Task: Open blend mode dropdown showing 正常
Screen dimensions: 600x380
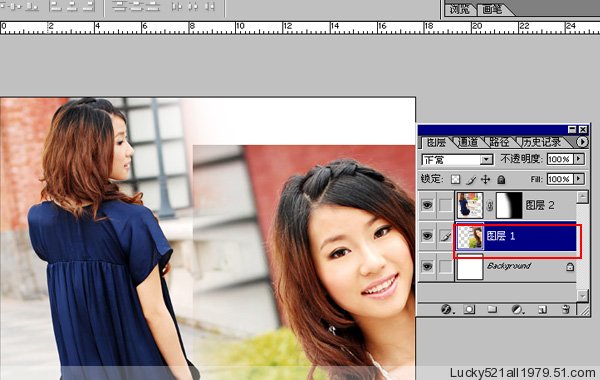Action: 457,159
